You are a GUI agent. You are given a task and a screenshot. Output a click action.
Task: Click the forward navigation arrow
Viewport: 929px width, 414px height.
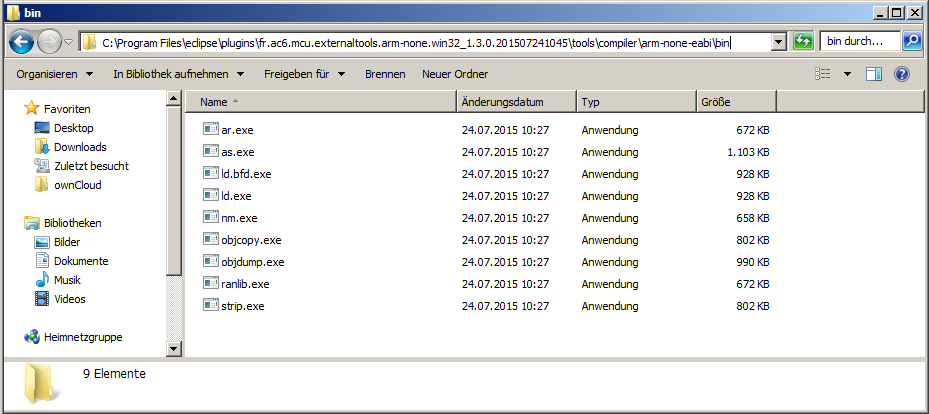point(49,41)
